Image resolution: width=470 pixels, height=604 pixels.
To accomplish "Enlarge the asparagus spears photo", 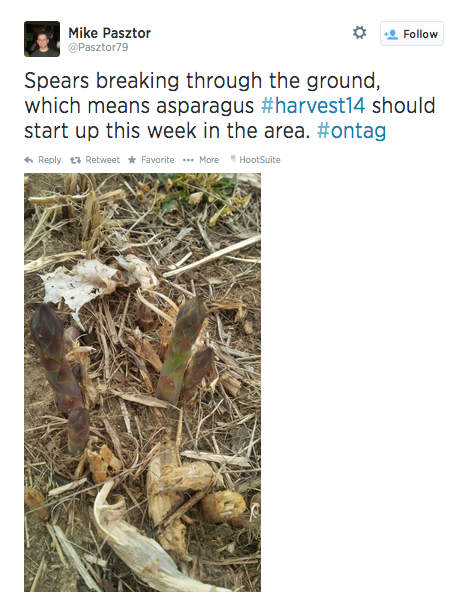I will click(142, 383).
